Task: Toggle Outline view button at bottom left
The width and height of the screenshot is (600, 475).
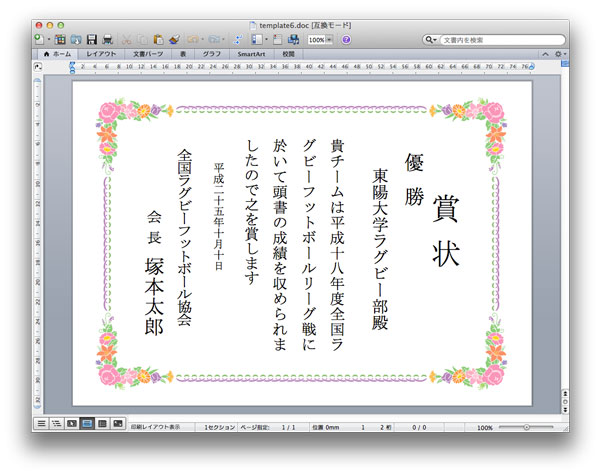Action: pos(56,424)
